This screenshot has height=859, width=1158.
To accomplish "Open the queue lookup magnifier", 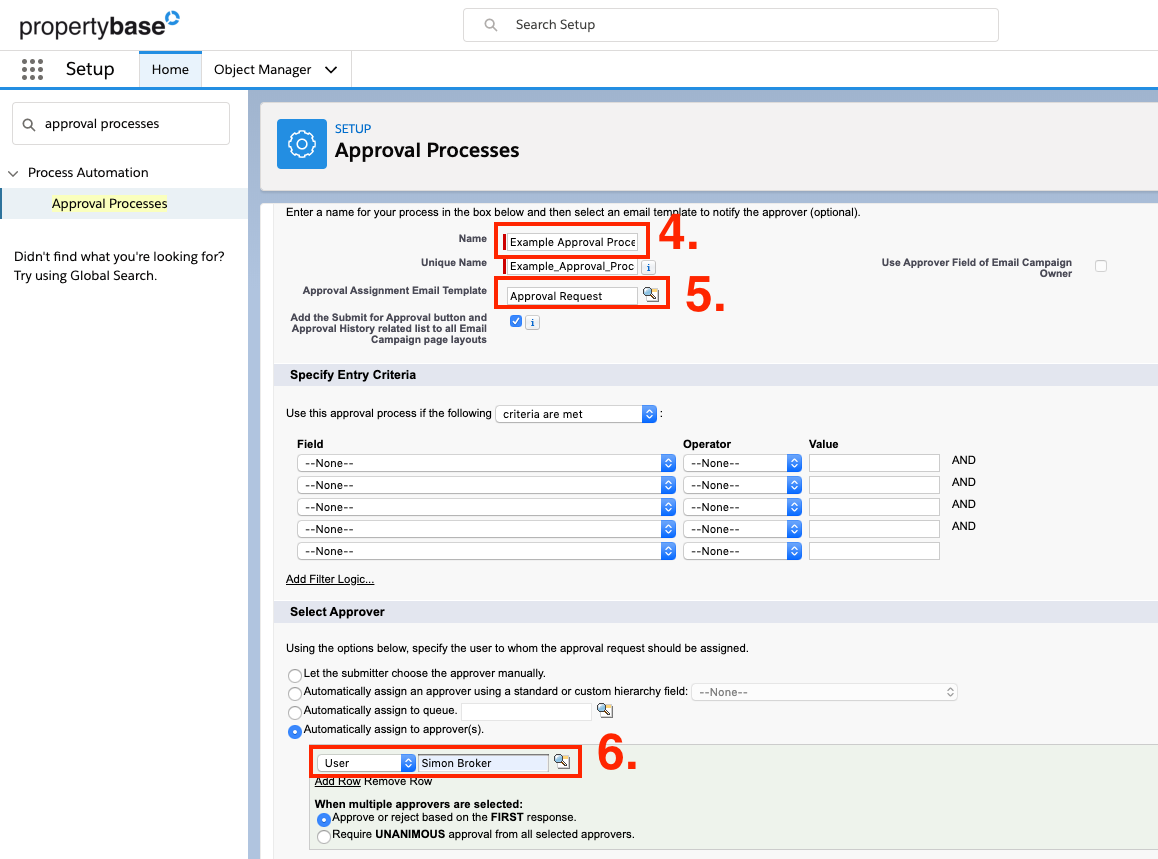I will click(x=605, y=711).
